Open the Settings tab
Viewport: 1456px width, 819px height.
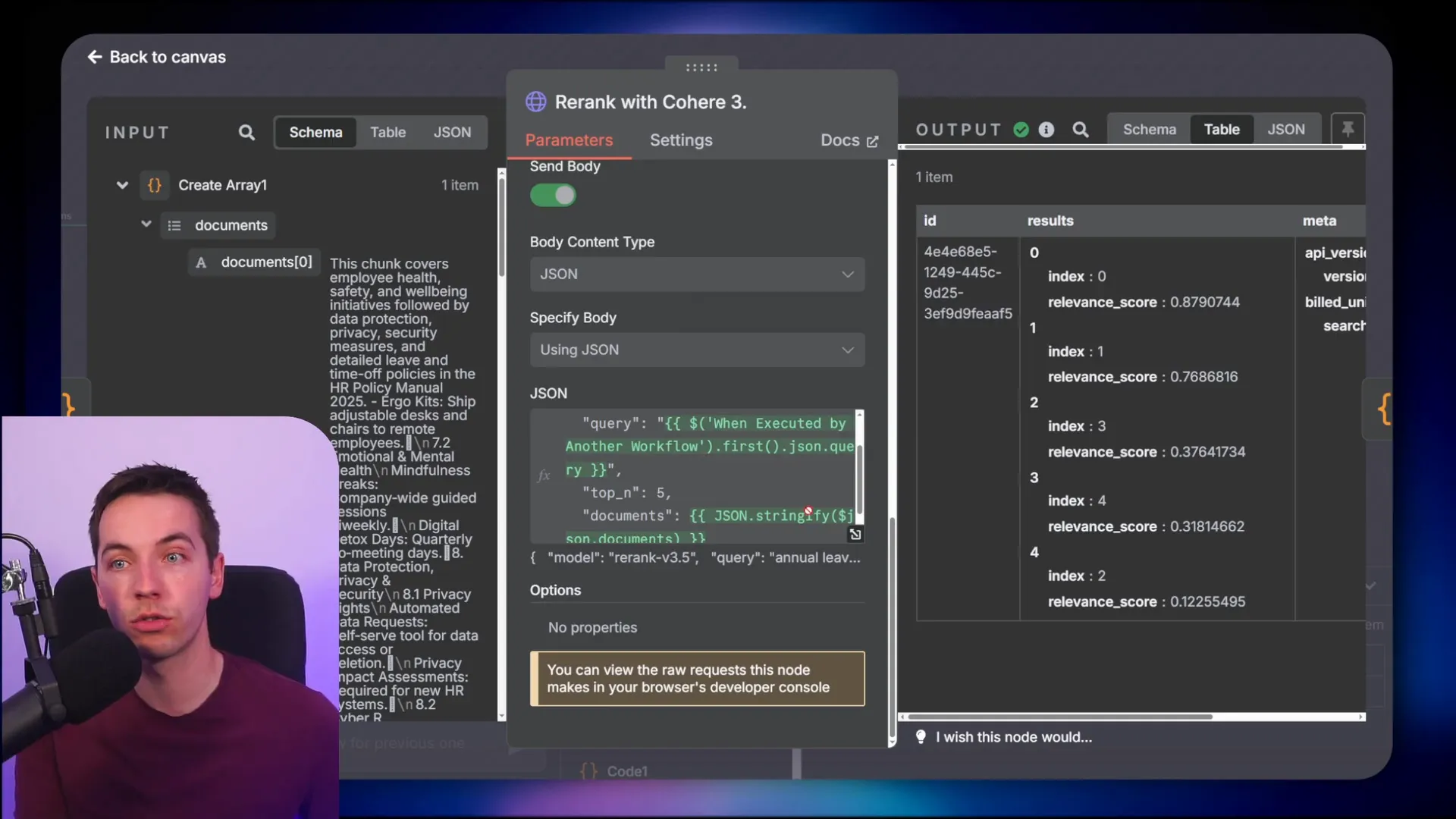click(x=681, y=140)
